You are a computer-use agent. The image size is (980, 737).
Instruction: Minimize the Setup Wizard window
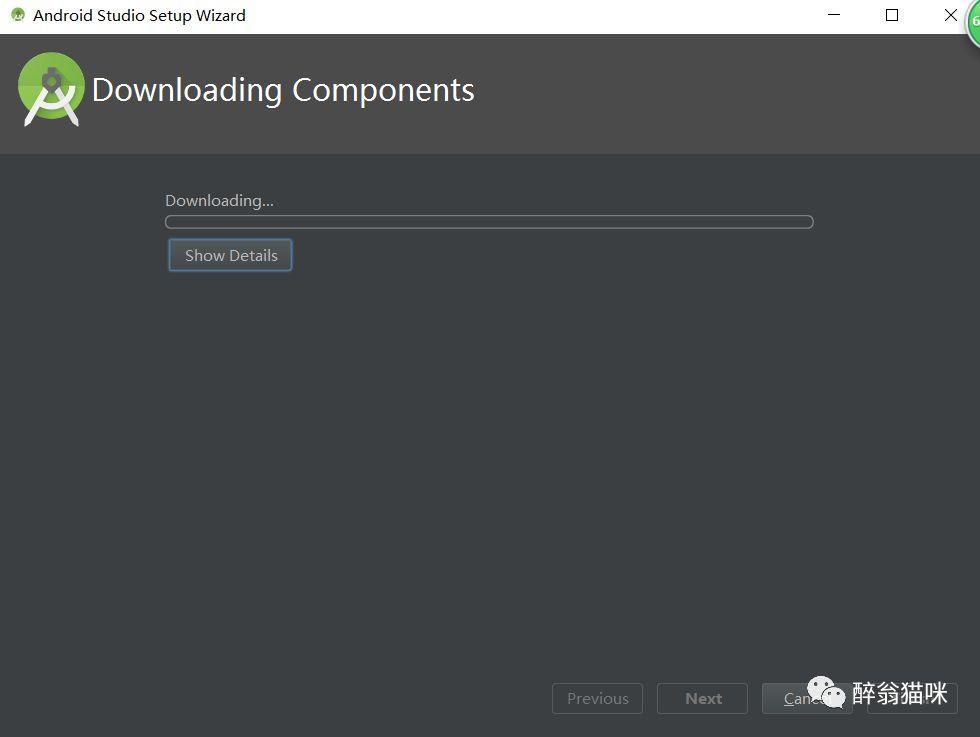pyautogui.click(x=834, y=15)
